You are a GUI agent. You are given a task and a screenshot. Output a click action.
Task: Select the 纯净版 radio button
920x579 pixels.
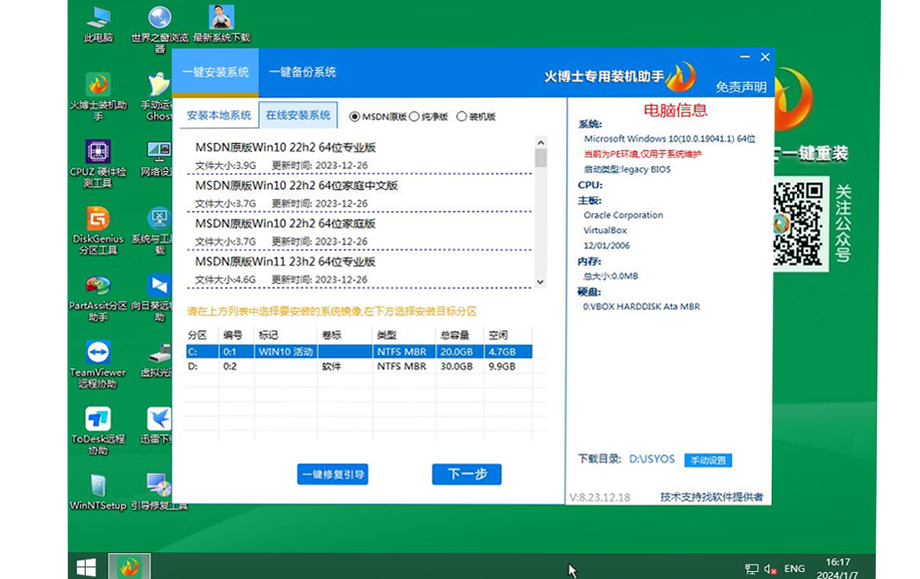[414, 116]
